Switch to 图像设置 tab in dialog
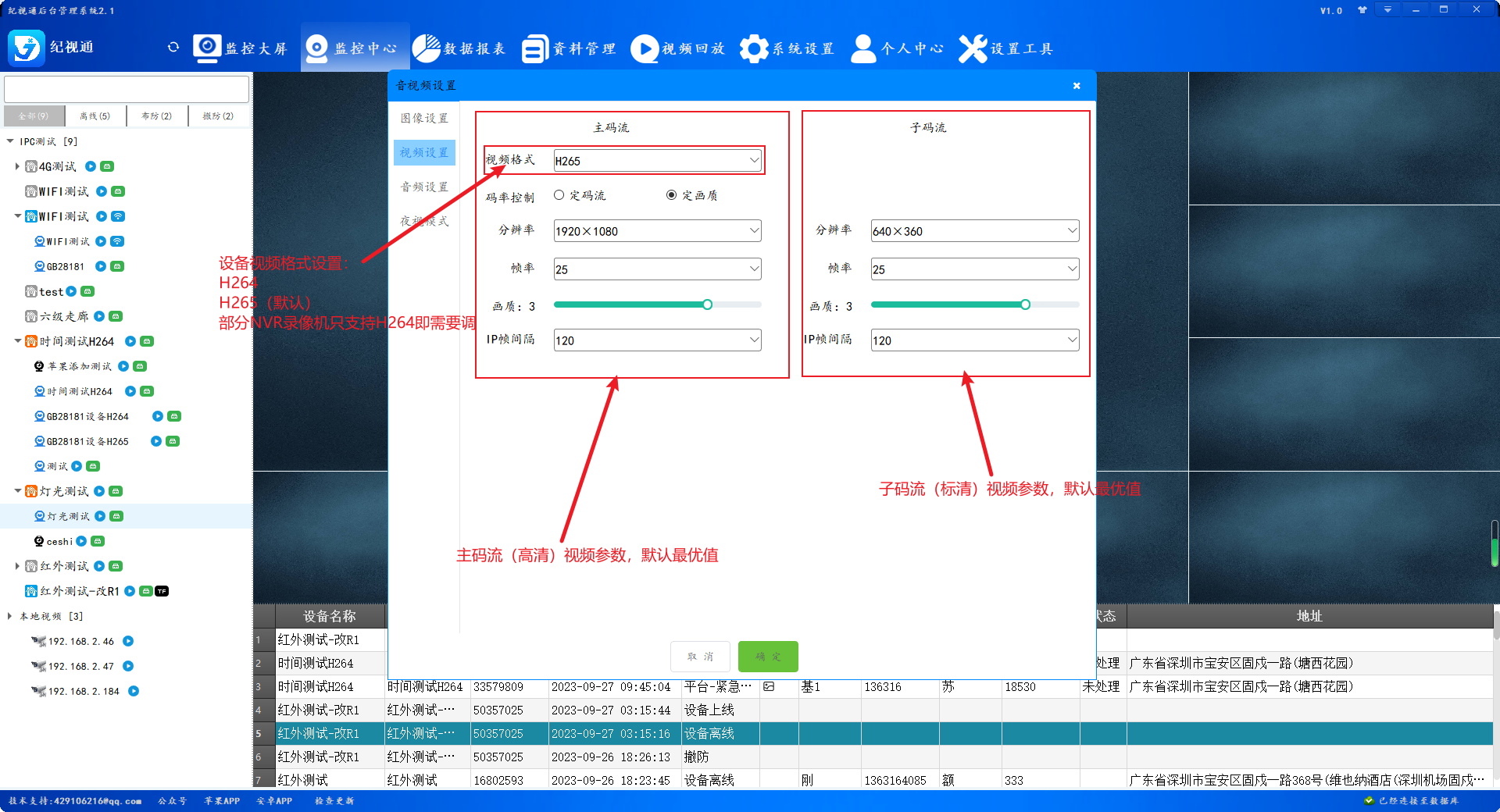Screen dimensions: 1500x812 [x=424, y=119]
